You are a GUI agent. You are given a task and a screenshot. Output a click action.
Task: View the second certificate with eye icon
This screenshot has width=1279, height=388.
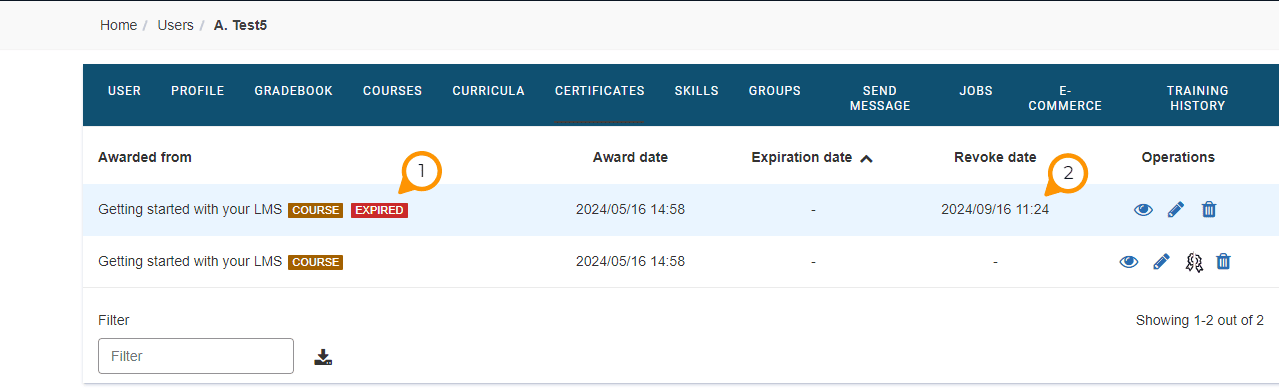point(1129,262)
